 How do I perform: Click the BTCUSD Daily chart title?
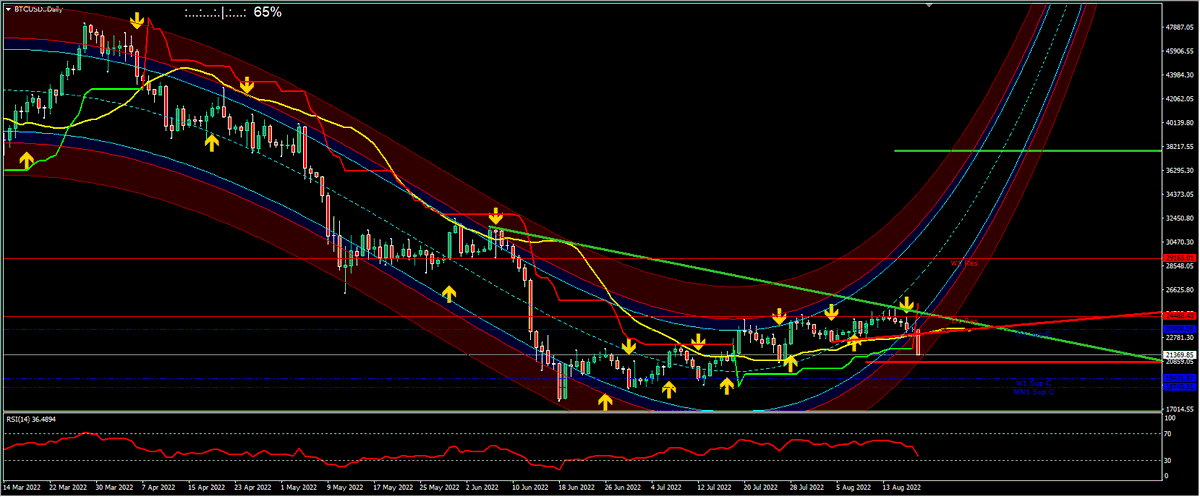pyautogui.click(x=40, y=7)
